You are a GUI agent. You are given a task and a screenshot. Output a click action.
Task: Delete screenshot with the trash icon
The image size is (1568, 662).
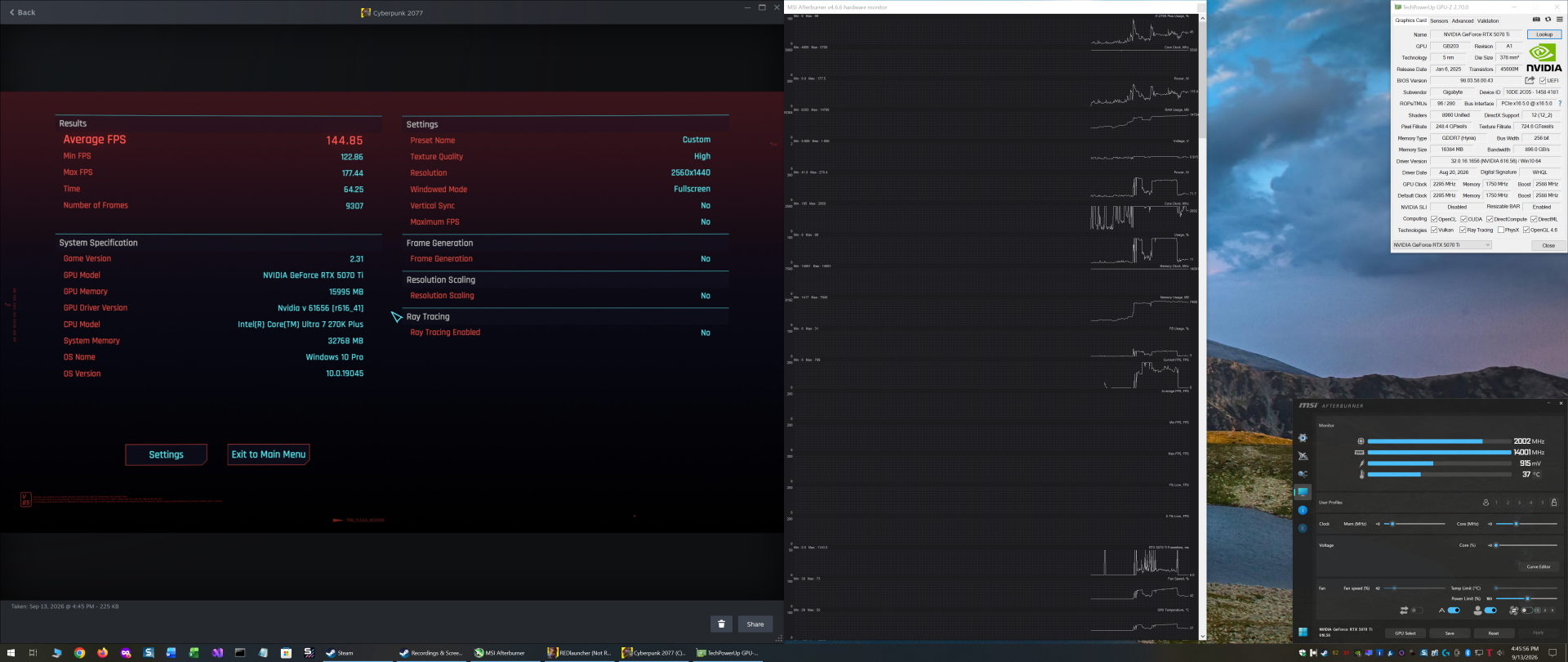click(x=721, y=624)
